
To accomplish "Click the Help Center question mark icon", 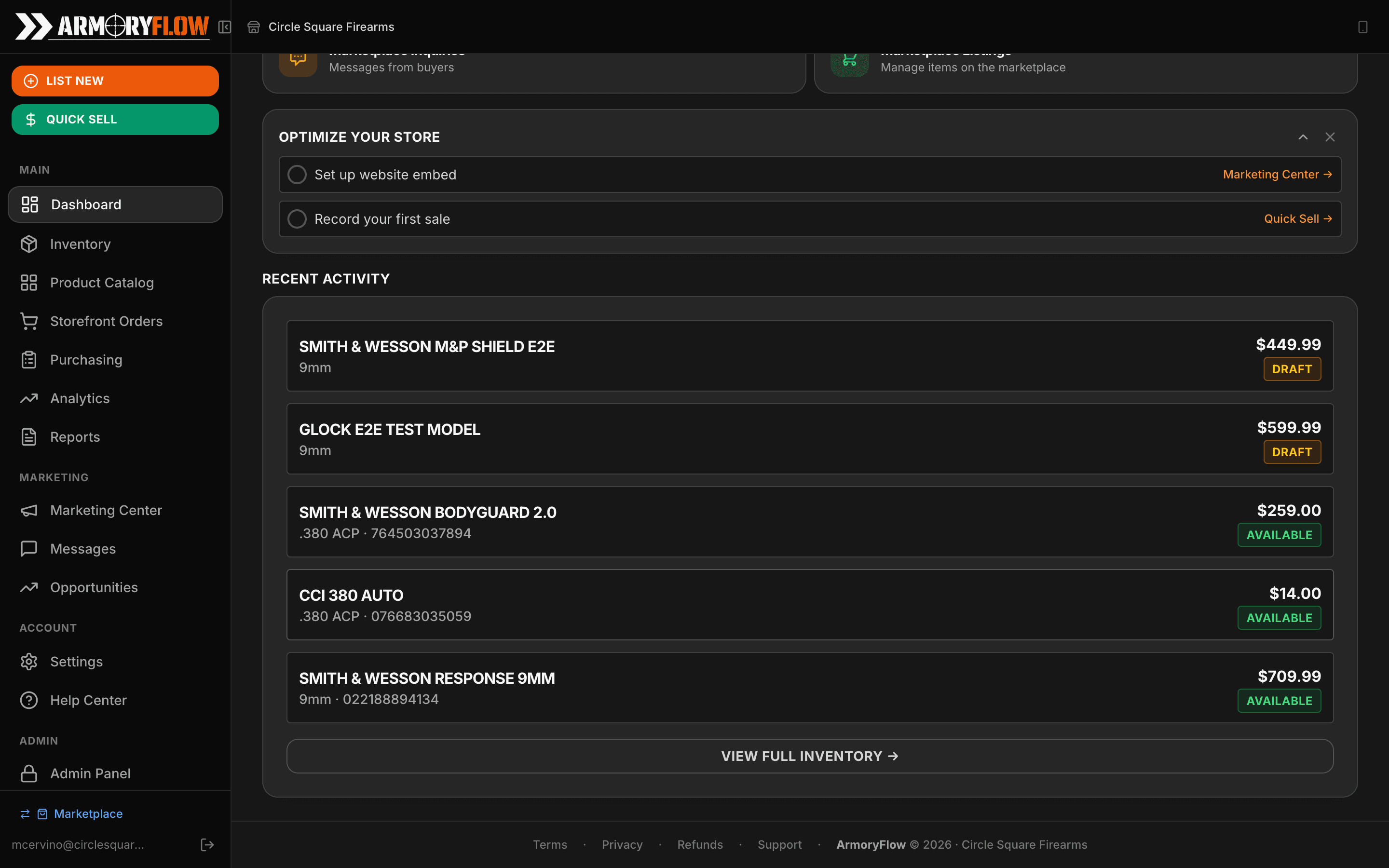I will pyautogui.click(x=29, y=700).
